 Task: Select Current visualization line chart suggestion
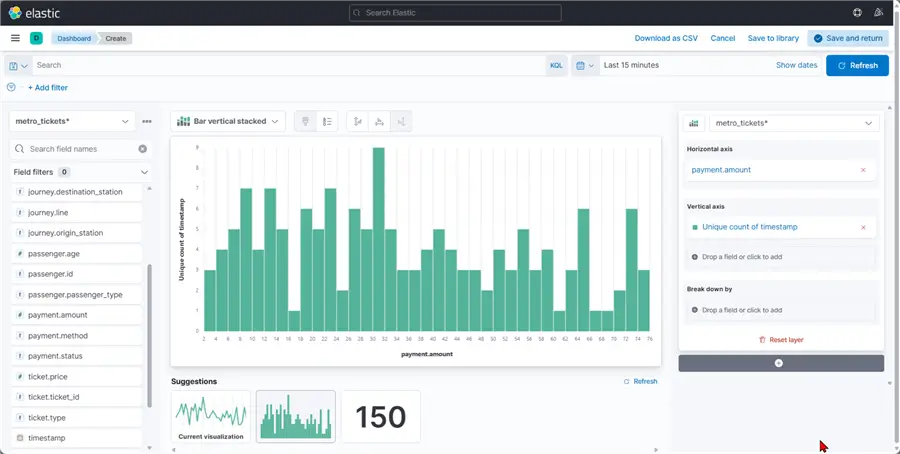[211, 417]
